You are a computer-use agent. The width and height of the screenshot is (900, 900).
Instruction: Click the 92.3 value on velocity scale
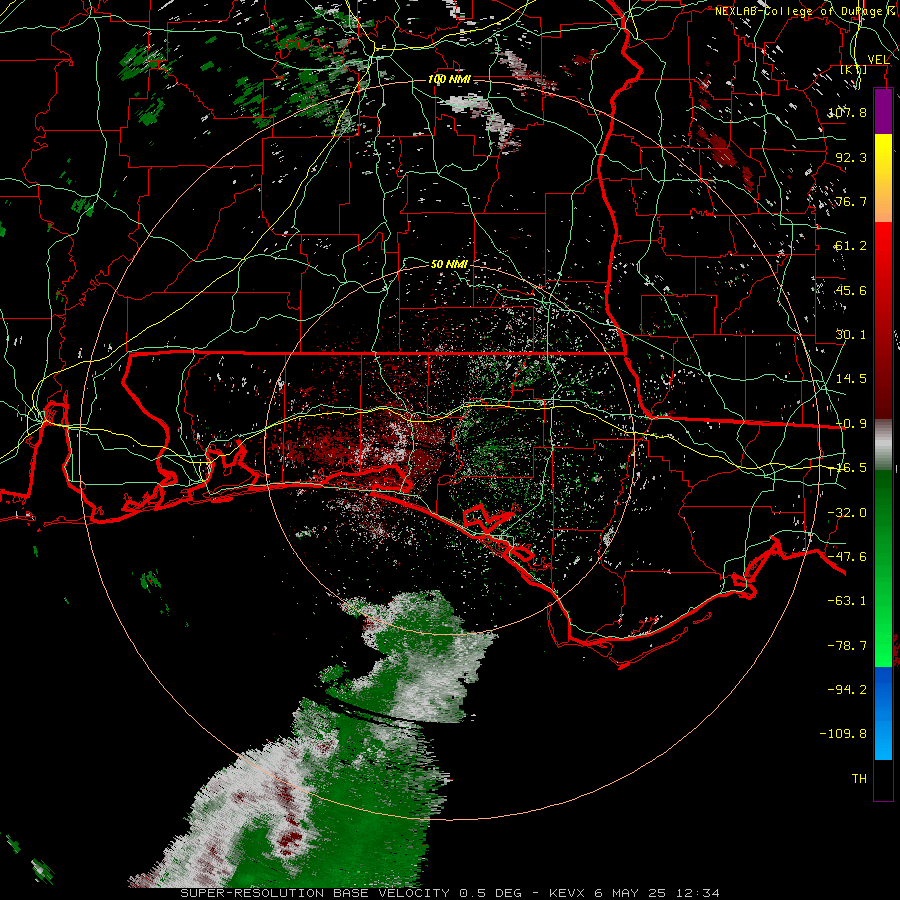pos(851,157)
